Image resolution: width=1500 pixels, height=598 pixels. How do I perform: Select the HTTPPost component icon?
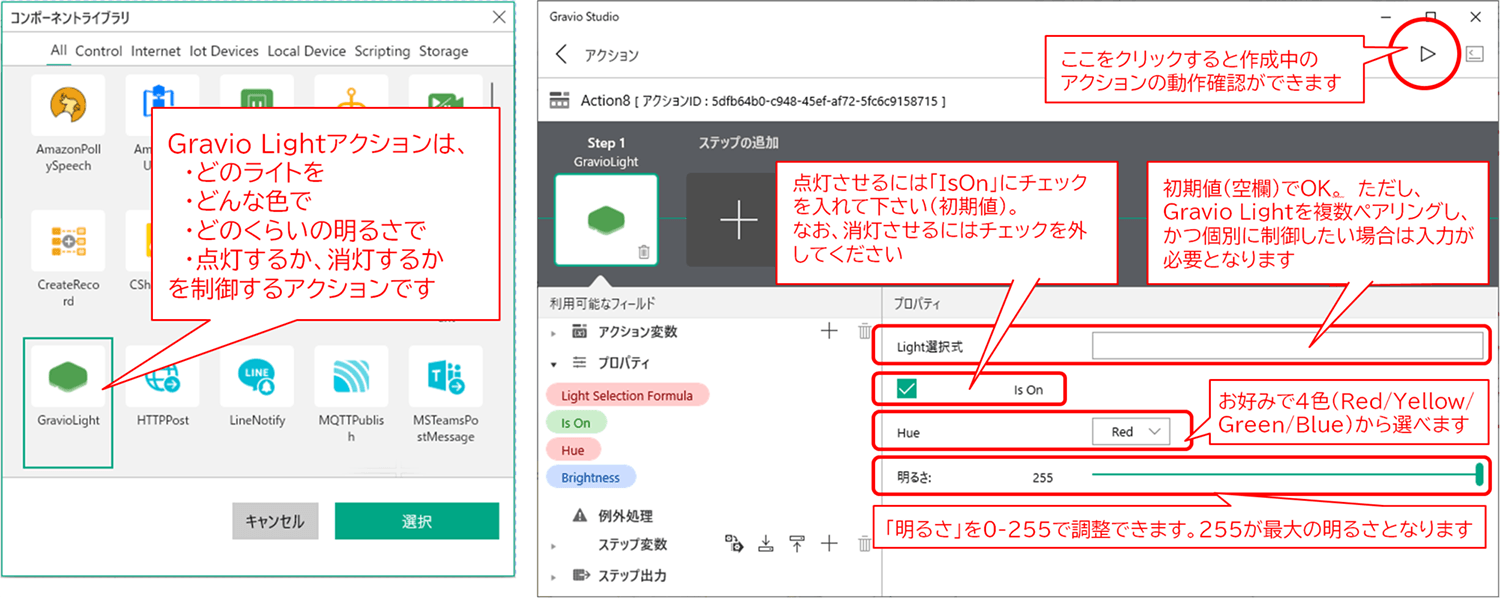coord(163,376)
